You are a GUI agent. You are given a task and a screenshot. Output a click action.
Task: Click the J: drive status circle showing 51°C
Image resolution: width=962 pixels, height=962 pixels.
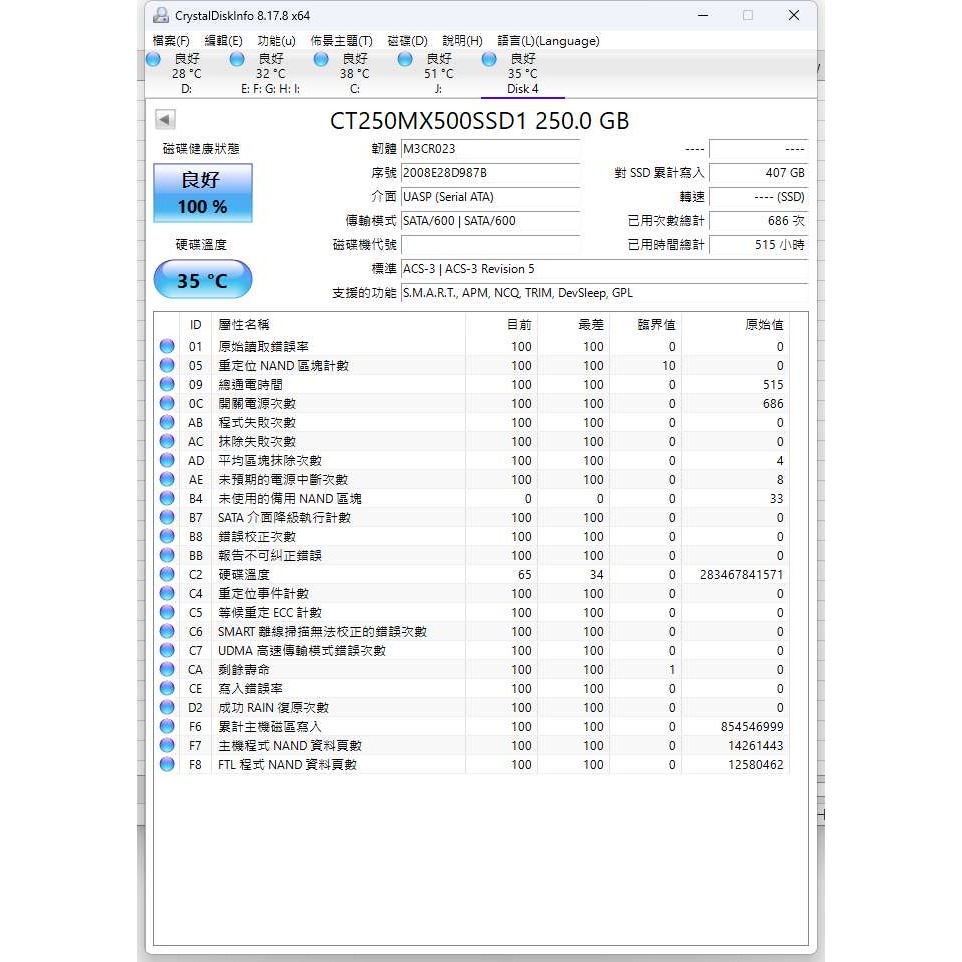tap(404, 60)
